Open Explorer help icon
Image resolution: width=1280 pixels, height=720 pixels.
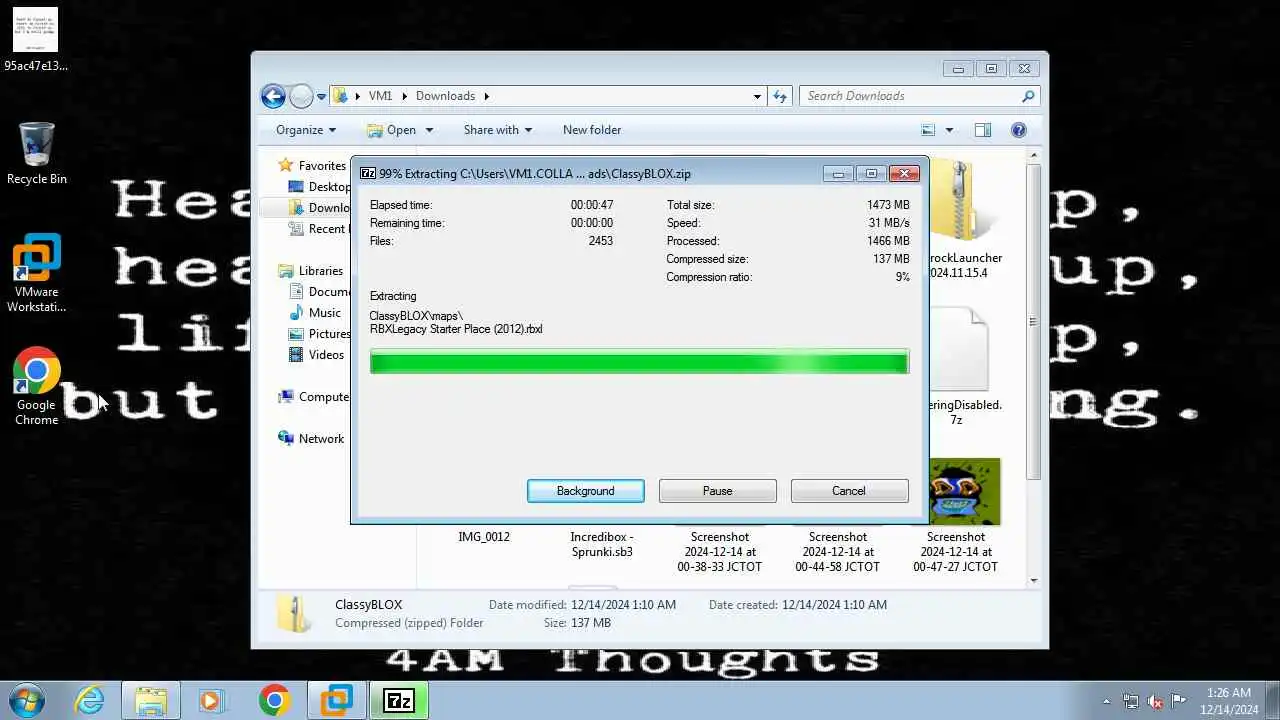click(1019, 130)
